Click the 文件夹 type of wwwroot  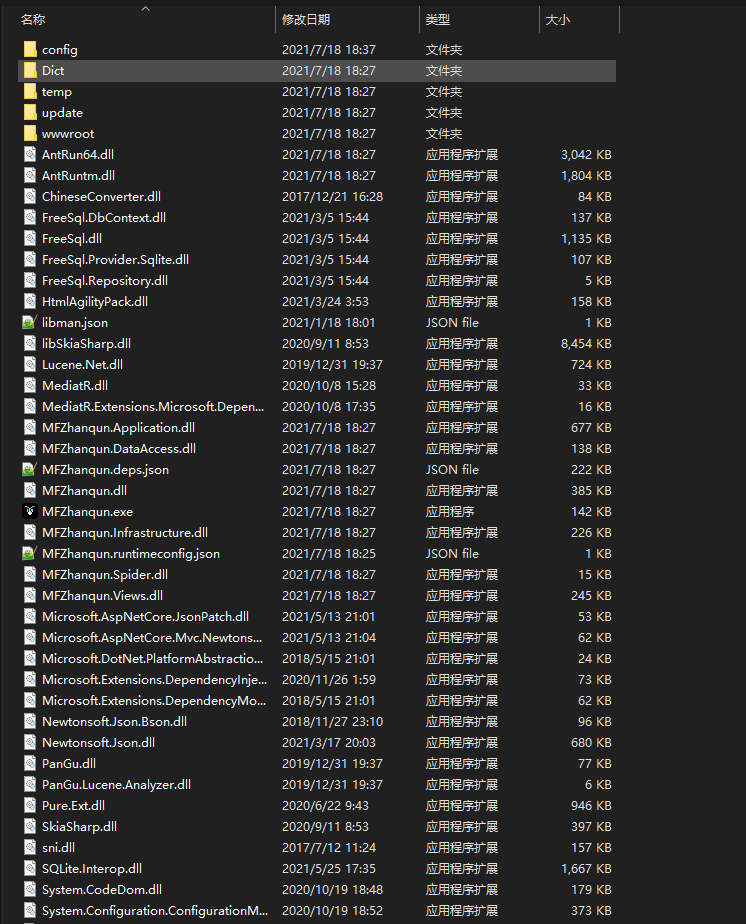click(x=444, y=134)
